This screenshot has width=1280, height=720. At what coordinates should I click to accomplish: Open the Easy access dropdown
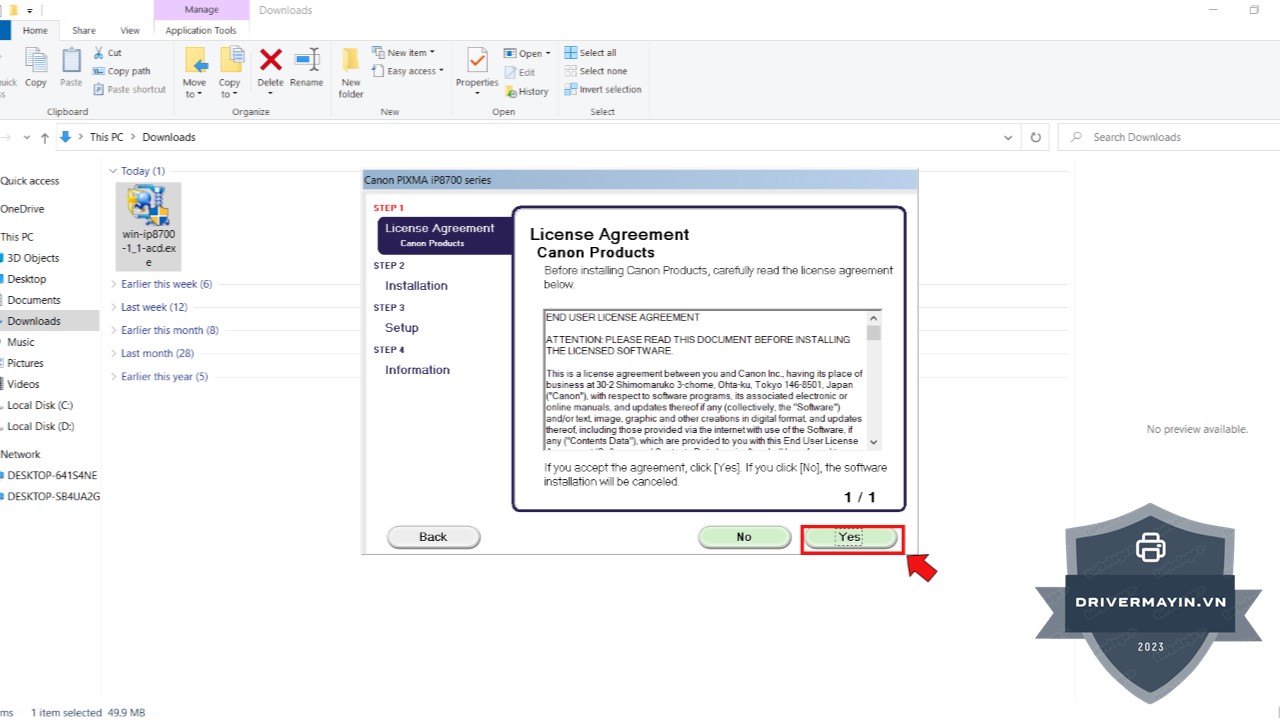click(x=410, y=71)
